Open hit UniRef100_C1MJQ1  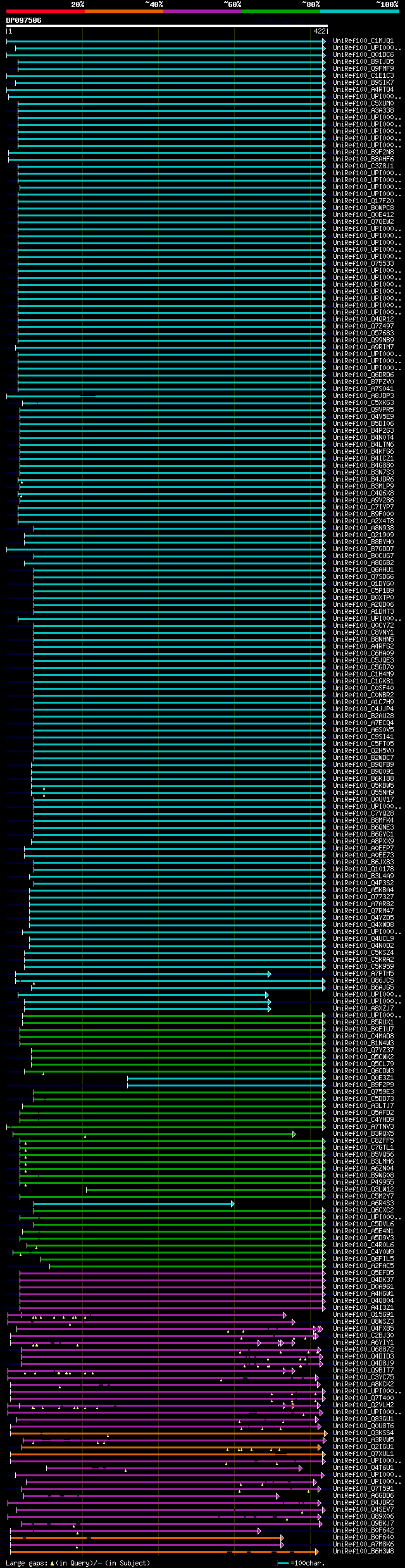[363, 40]
